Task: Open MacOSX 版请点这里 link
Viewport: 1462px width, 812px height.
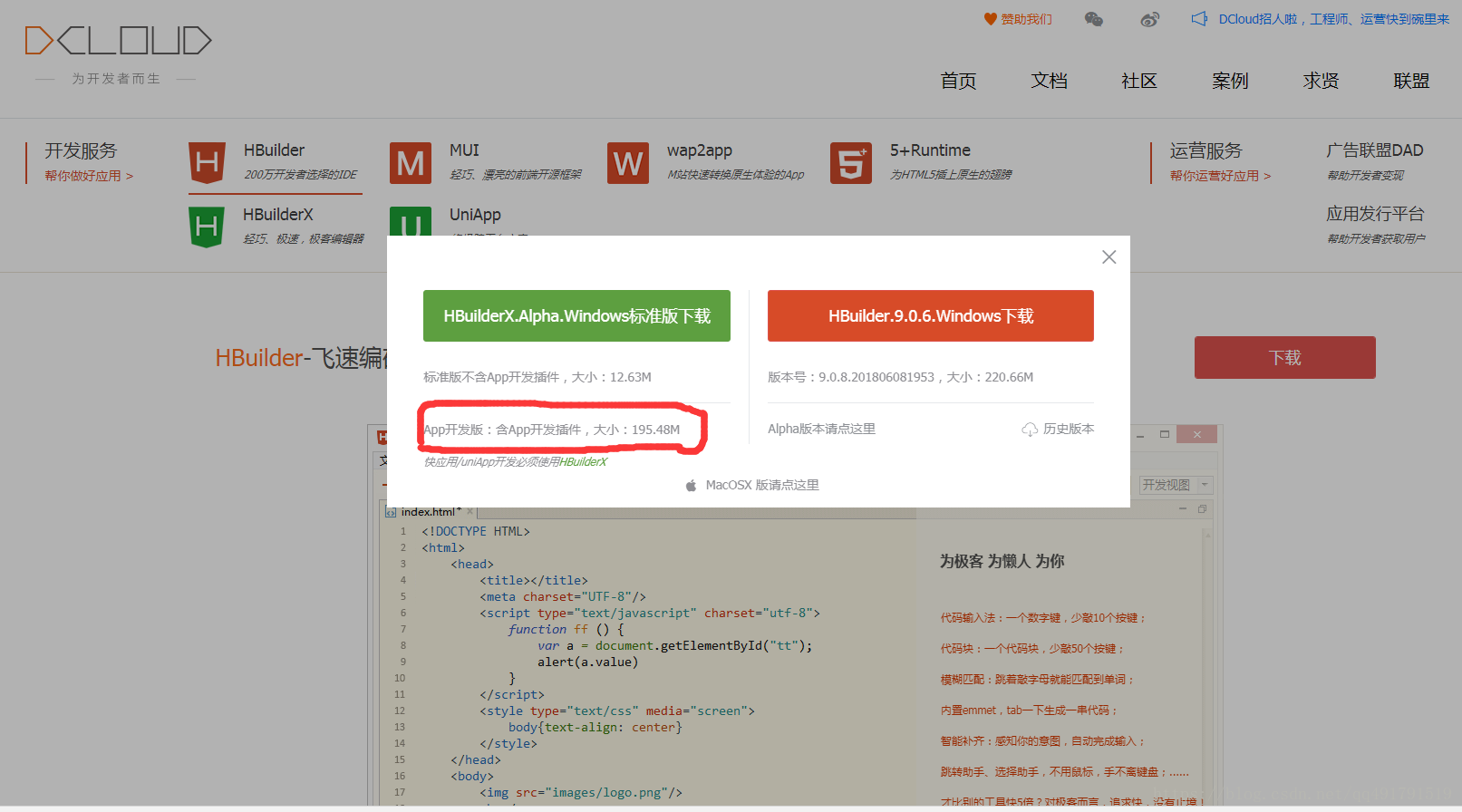Action: [x=762, y=485]
